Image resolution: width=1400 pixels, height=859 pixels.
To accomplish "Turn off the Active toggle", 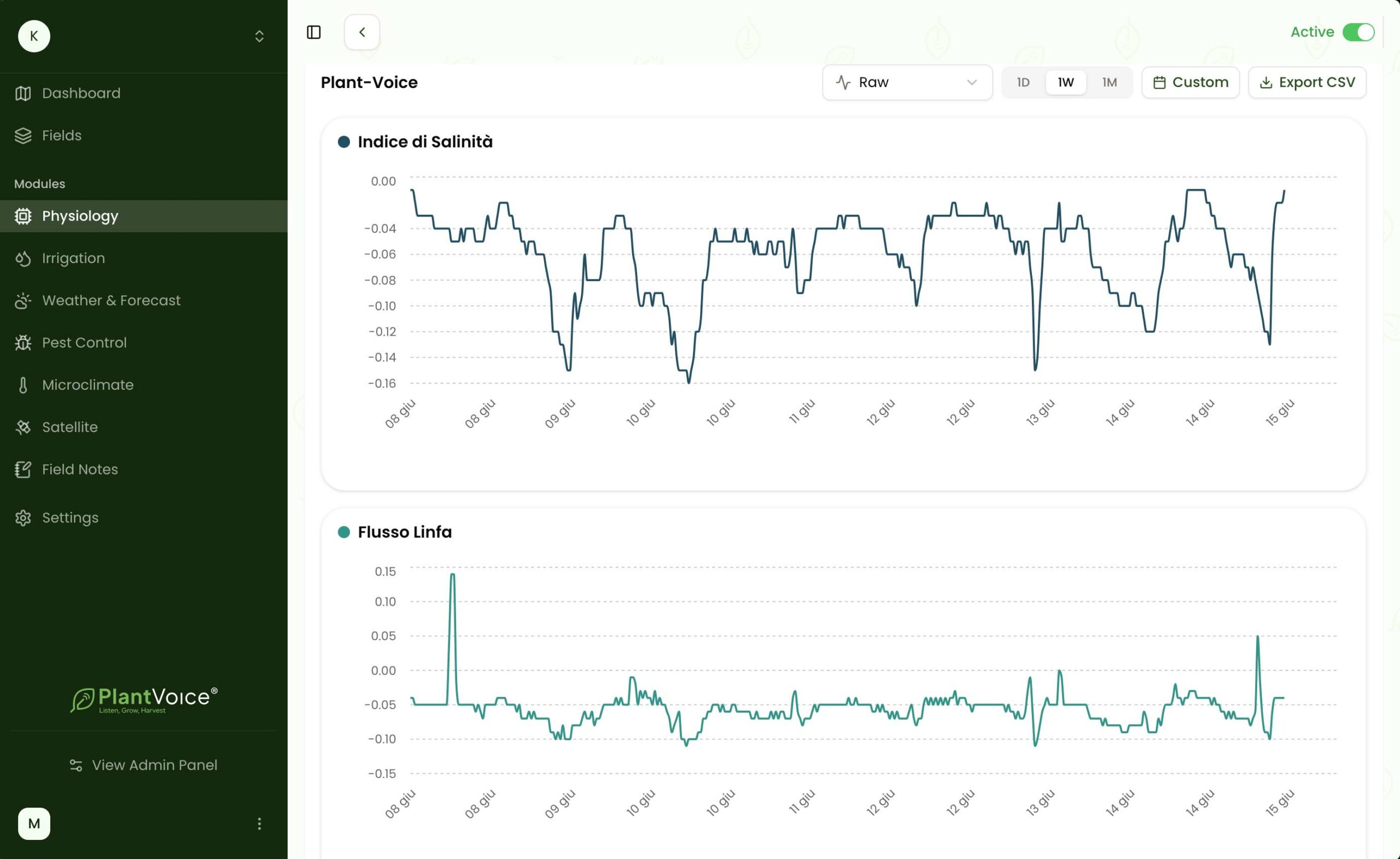I will [1358, 32].
